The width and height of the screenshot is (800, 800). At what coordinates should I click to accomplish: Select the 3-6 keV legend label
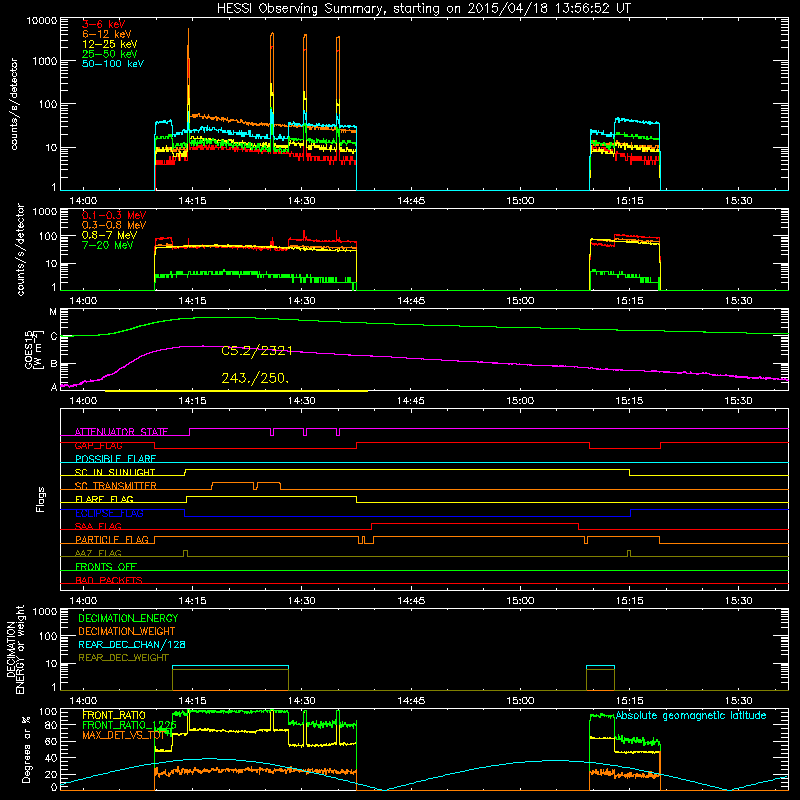104,24
